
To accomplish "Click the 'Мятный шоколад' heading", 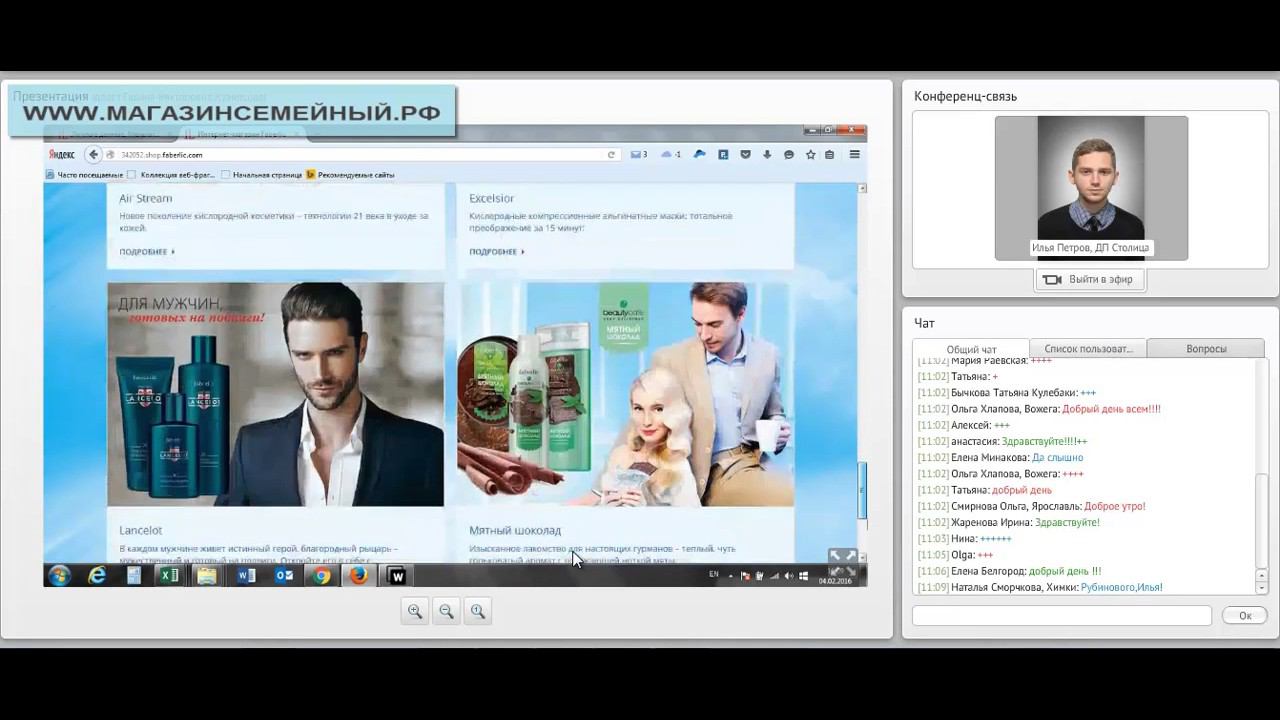I will (x=515, y=530).
